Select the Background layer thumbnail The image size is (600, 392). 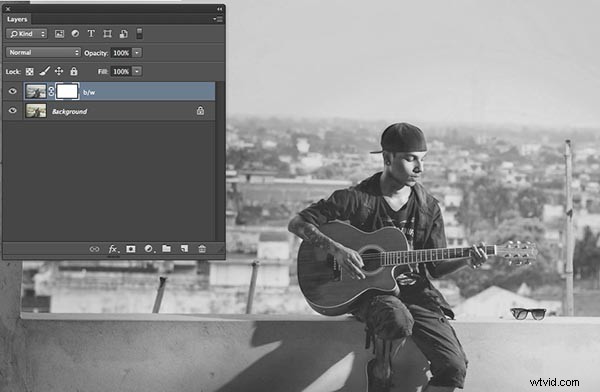coord(36,111)
